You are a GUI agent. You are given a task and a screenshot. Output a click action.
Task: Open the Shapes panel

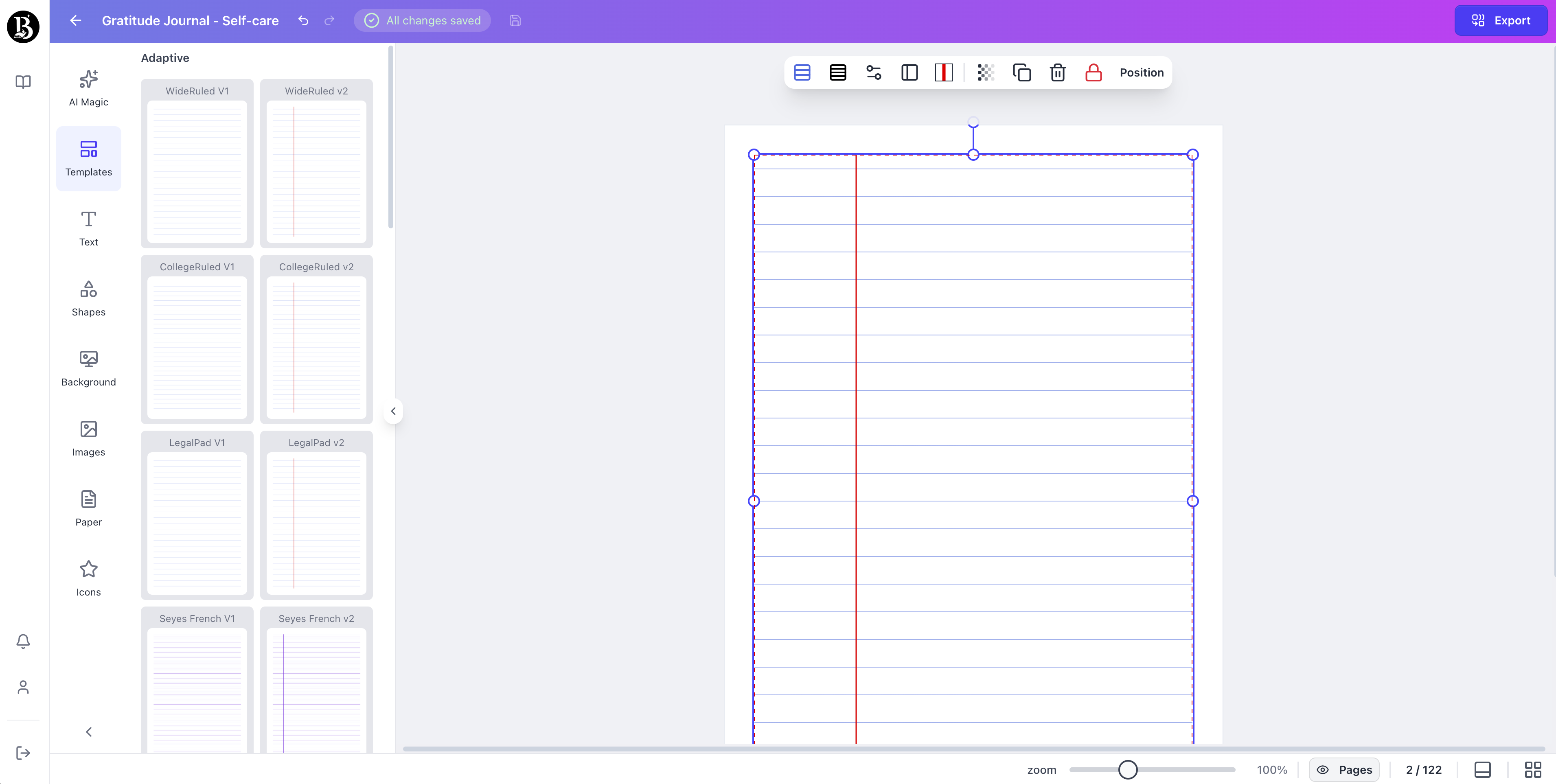tap(88, 298)
